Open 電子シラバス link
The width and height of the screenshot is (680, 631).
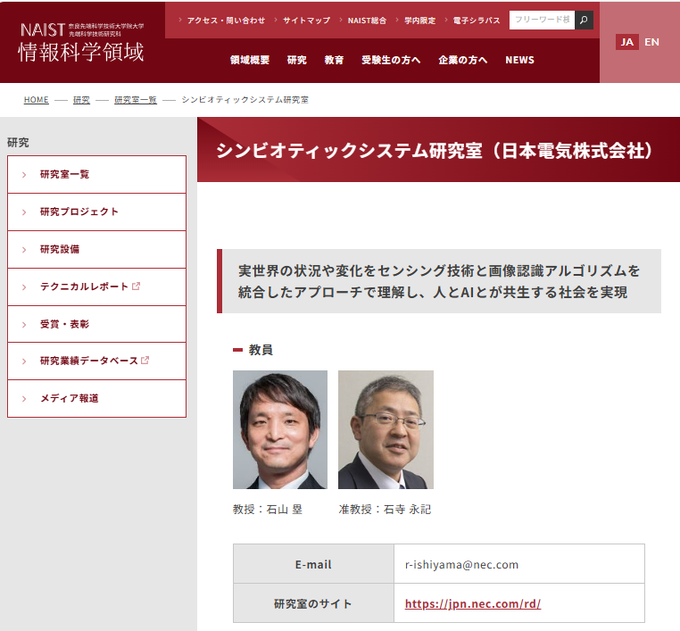476,20
